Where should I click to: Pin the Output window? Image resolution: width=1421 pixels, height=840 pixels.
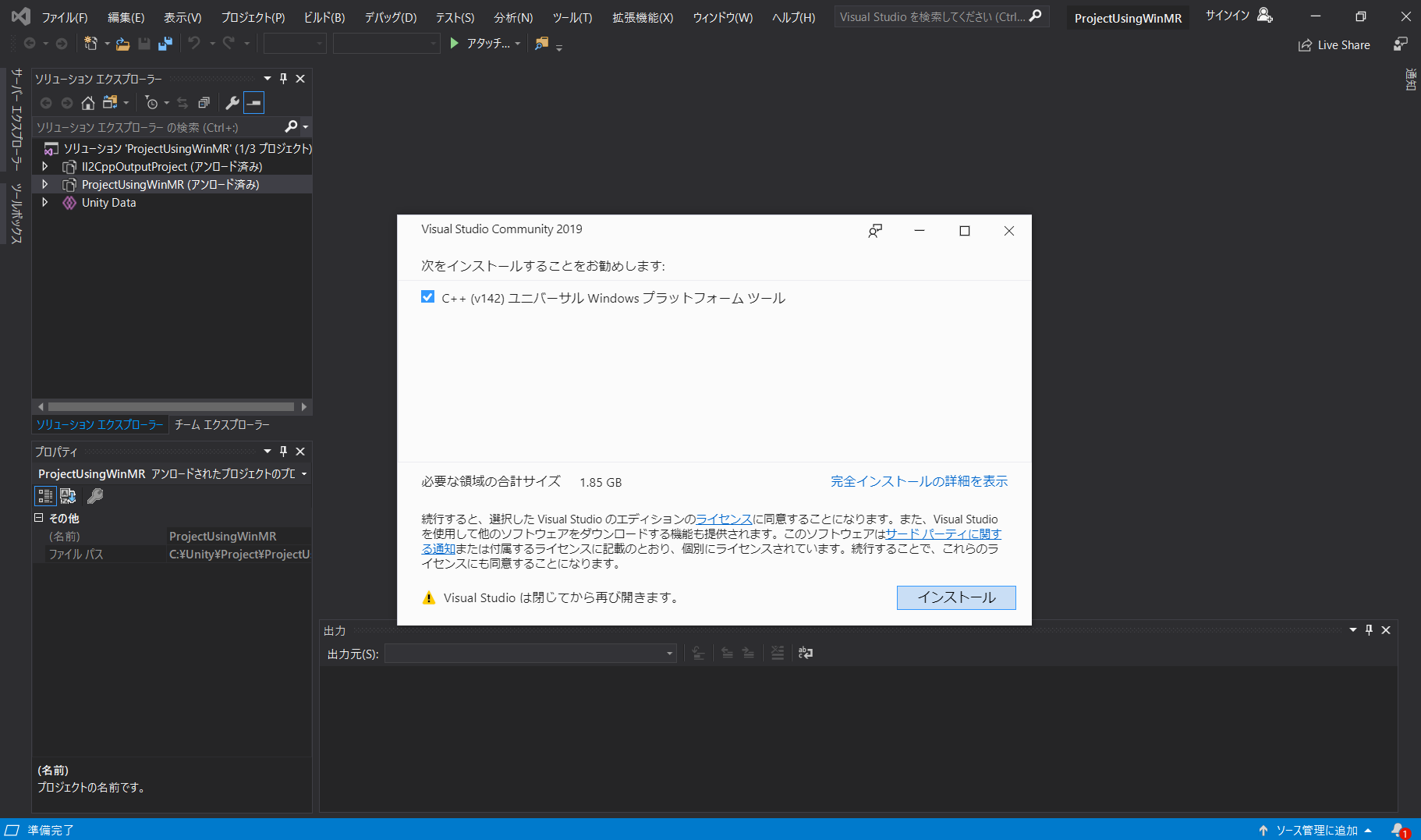coord(1369,629)
